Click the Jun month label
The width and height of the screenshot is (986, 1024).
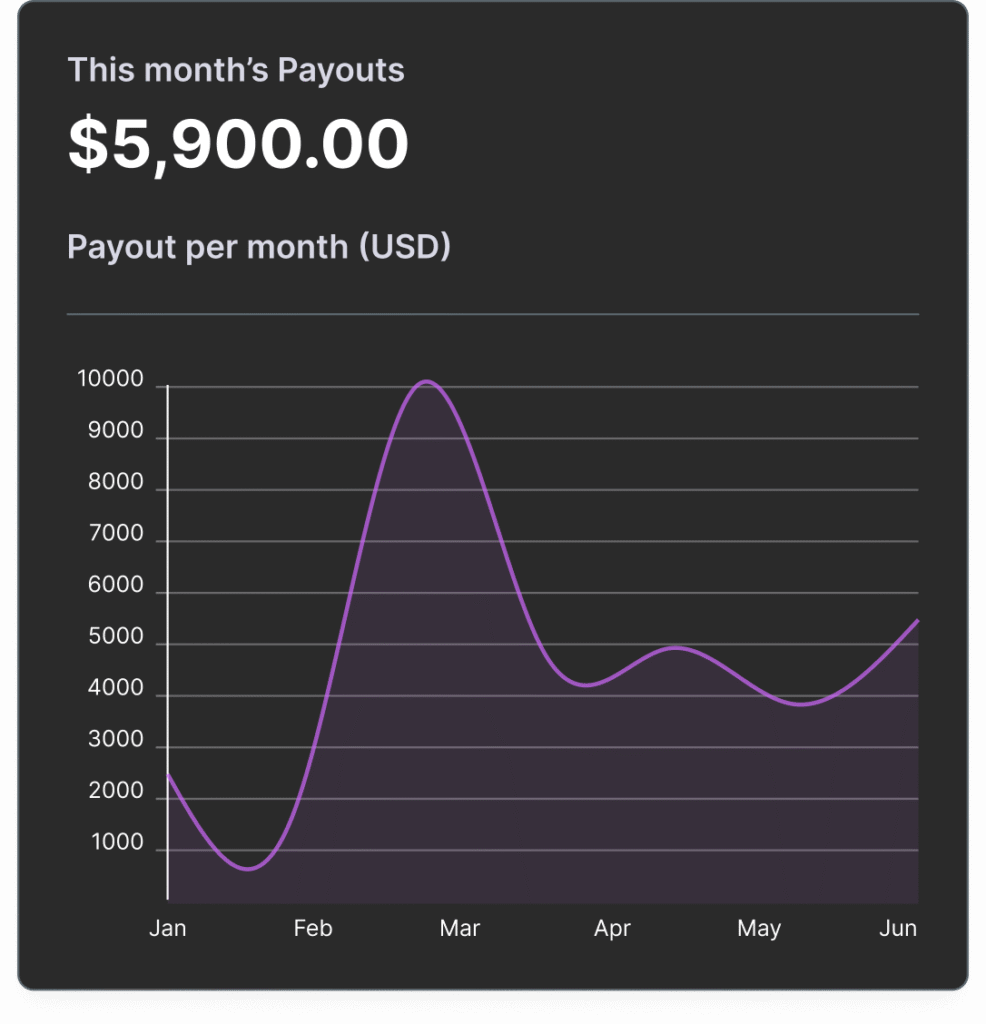[x=898, y=929]
